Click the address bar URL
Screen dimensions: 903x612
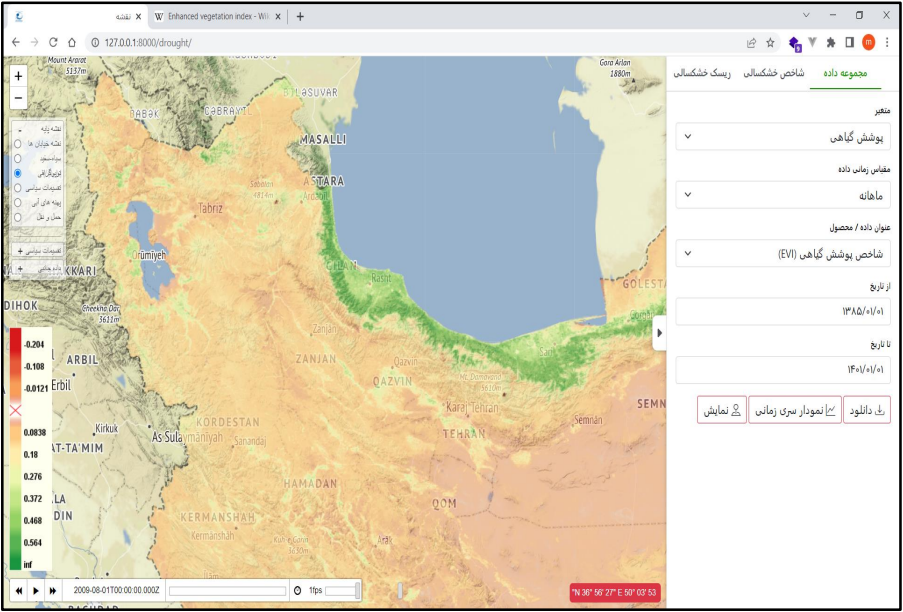tap(148, 43)
